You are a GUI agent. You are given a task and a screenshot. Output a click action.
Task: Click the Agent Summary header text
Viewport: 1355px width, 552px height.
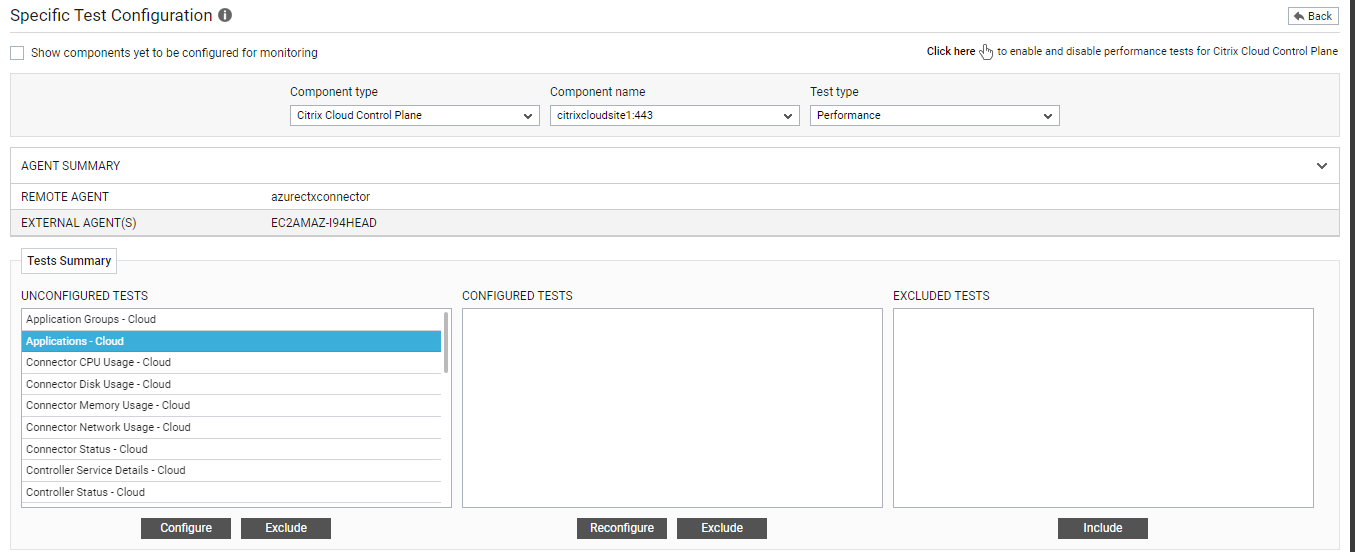(71, 166)
